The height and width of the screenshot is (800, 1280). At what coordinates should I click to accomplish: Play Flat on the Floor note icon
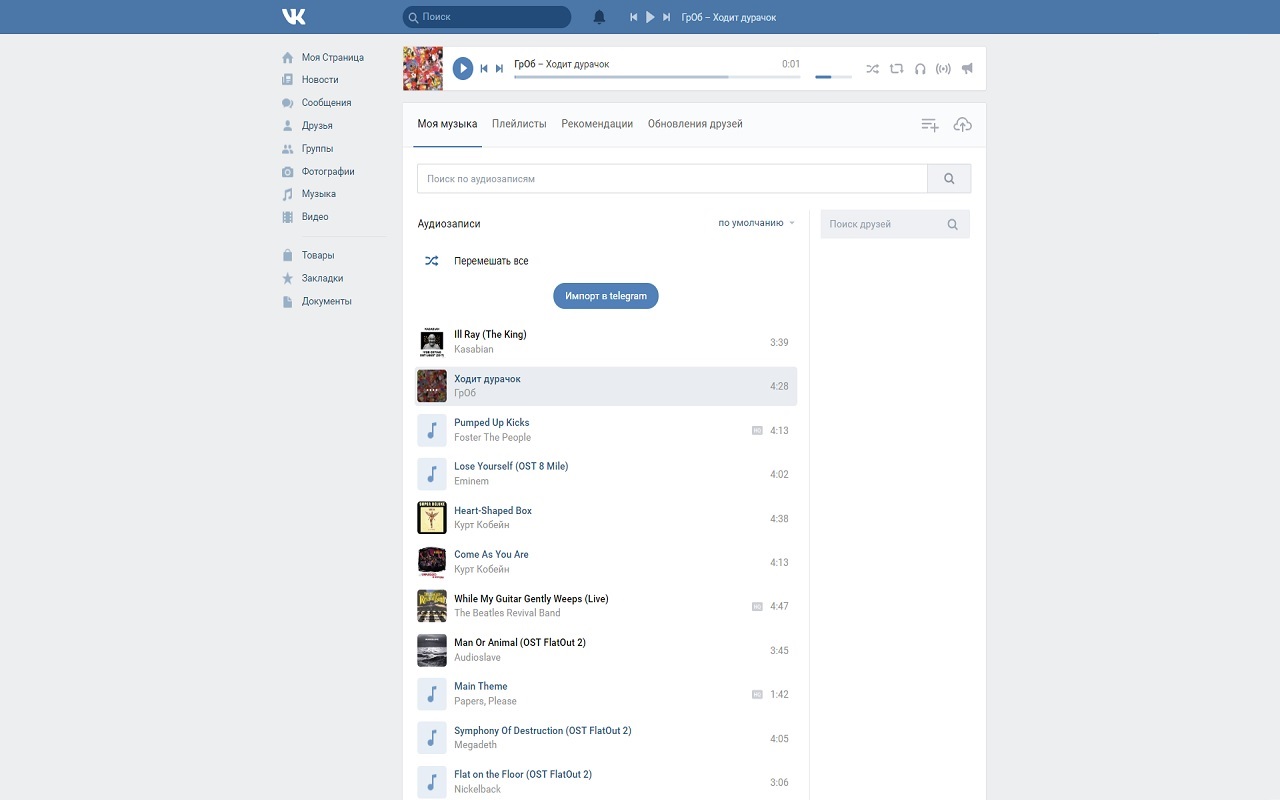(432, 782)
